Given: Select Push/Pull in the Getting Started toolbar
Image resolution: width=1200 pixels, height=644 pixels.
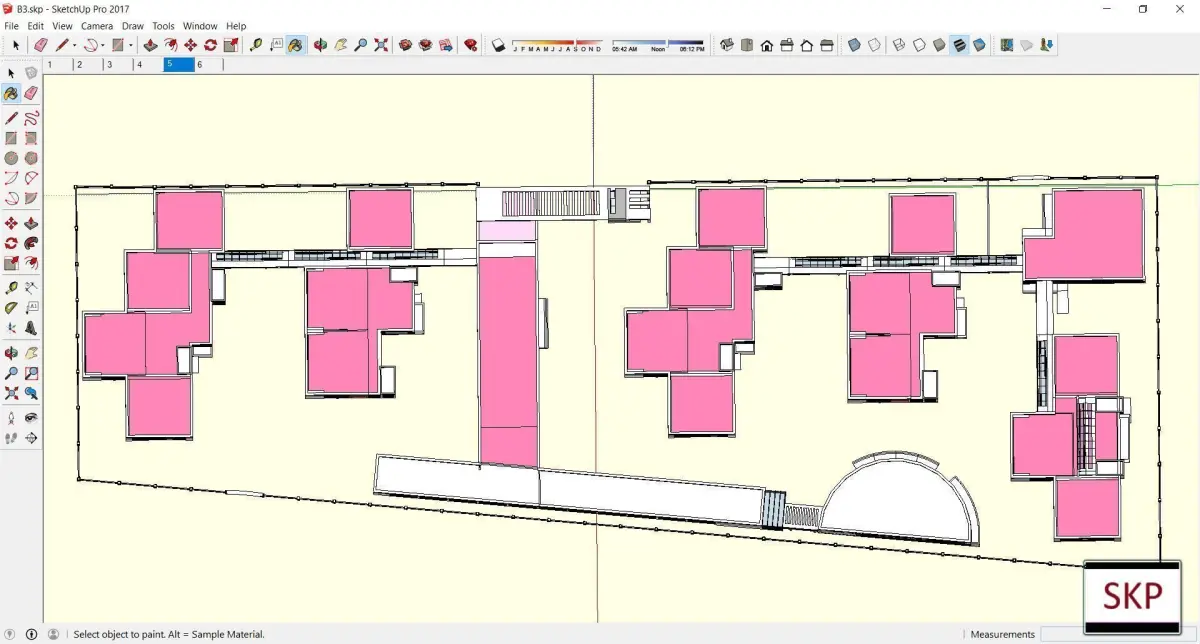Looking at the screenshot, I should 150,45.
